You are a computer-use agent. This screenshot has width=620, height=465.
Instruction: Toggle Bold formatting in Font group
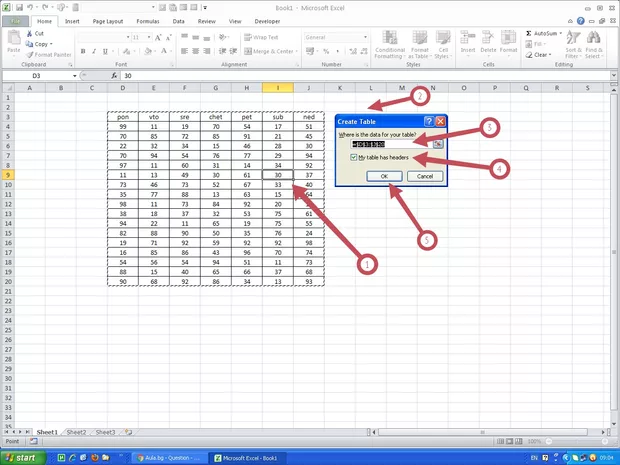click(81, 51)
